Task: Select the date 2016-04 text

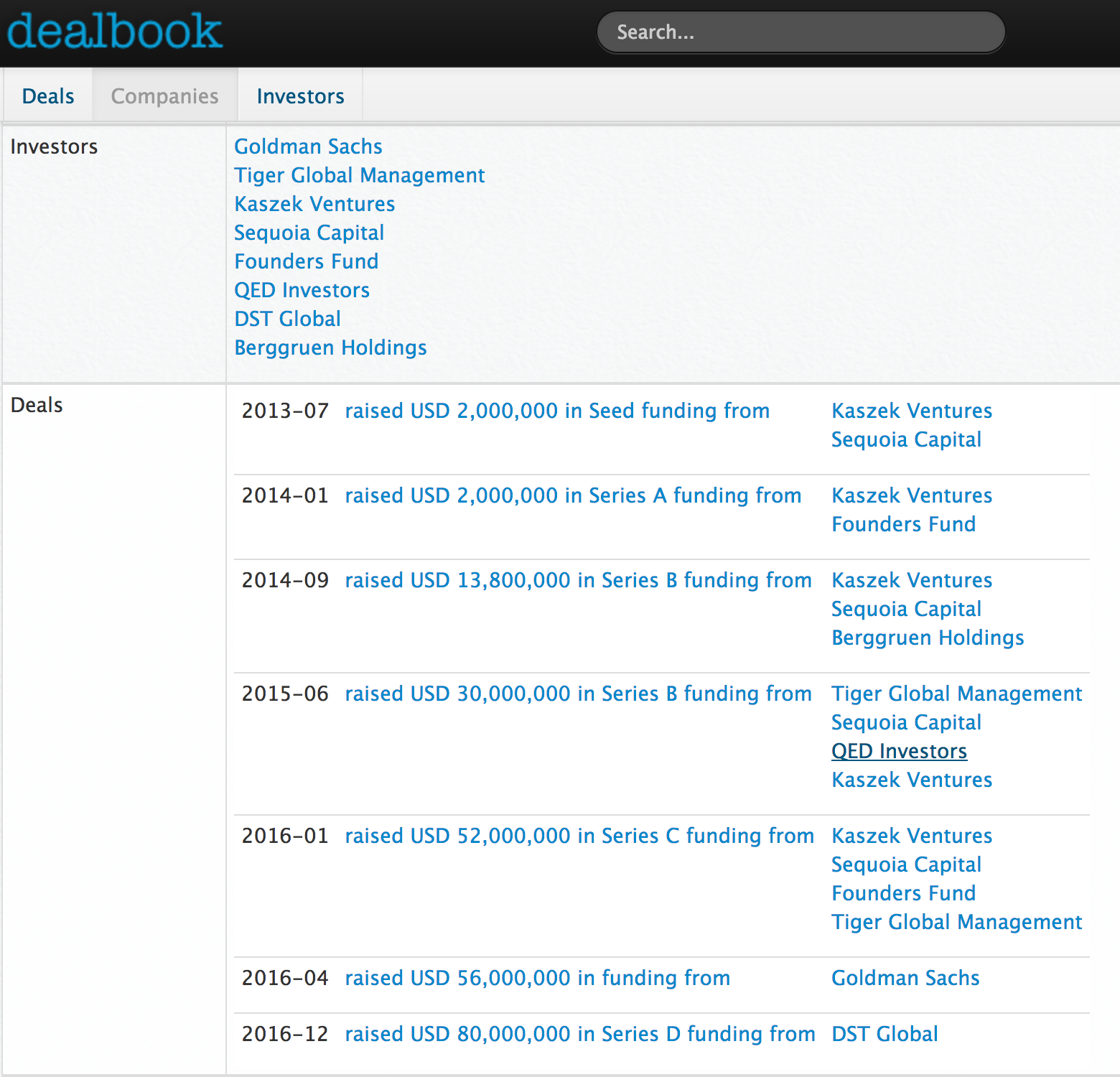Action: point(285,978)
